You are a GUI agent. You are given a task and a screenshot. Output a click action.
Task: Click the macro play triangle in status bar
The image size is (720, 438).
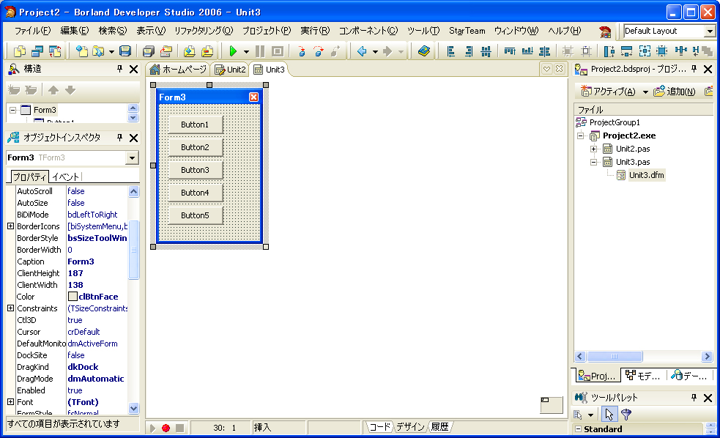(x=152, y=428)
